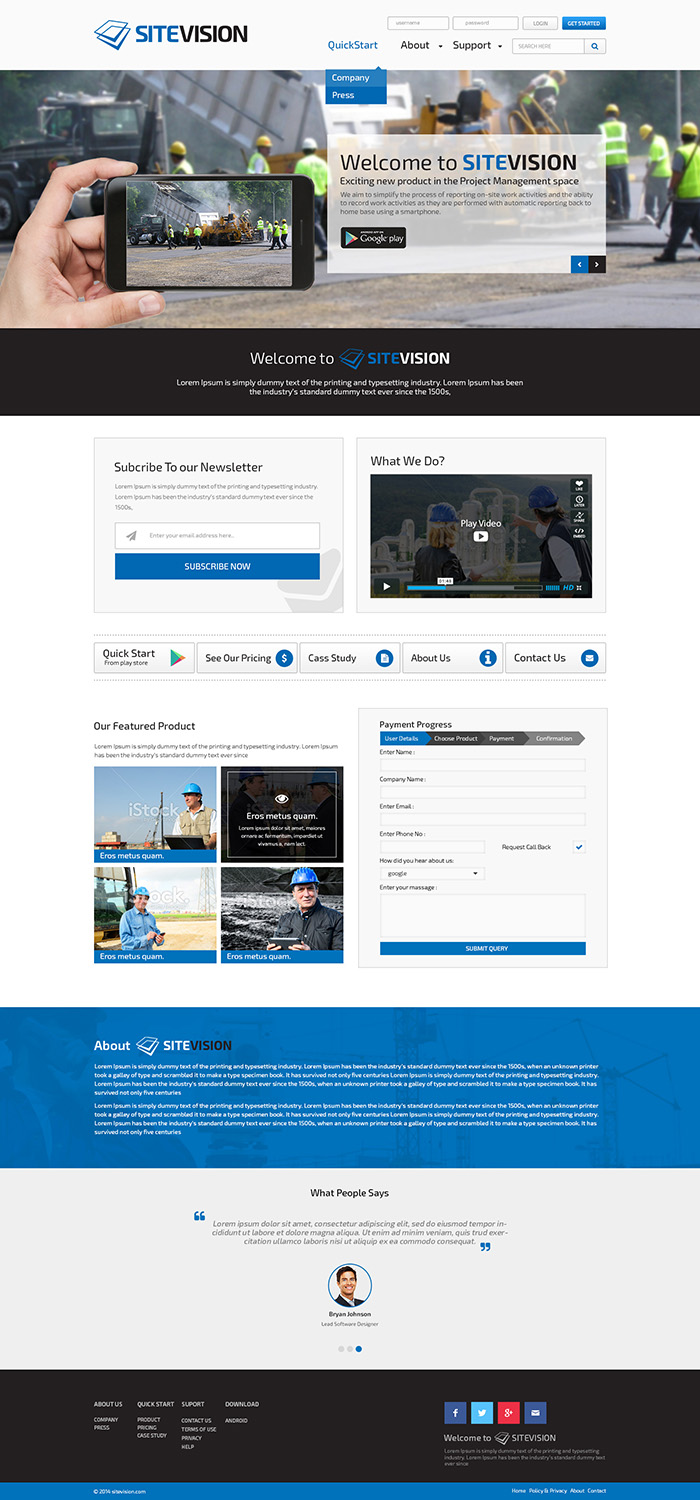Focus the Company Name field
700x1500 pixels.
483,792
